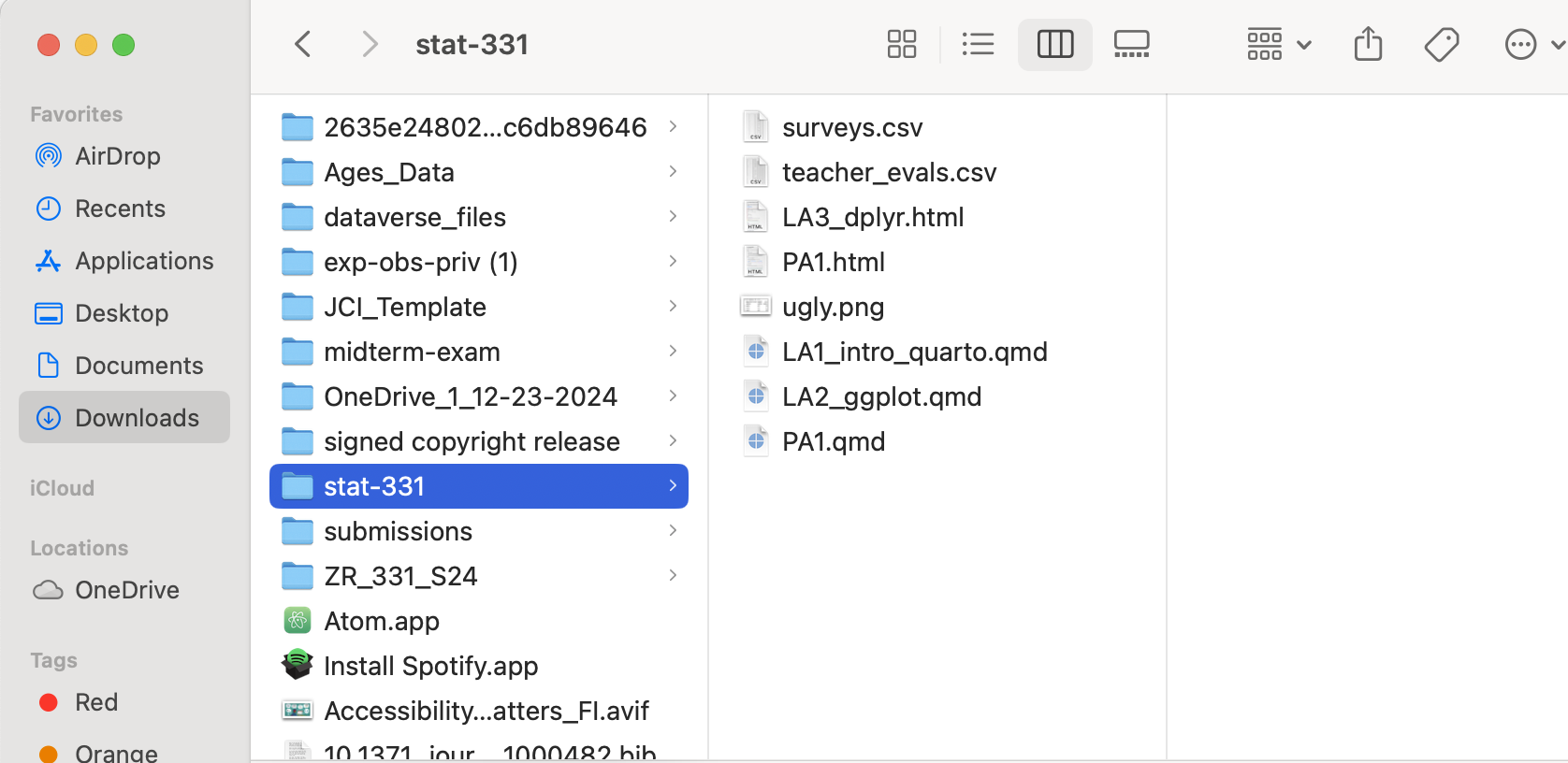Select the Red tag in sidebar
1568x763 pixels.
[x=95, y=702]
